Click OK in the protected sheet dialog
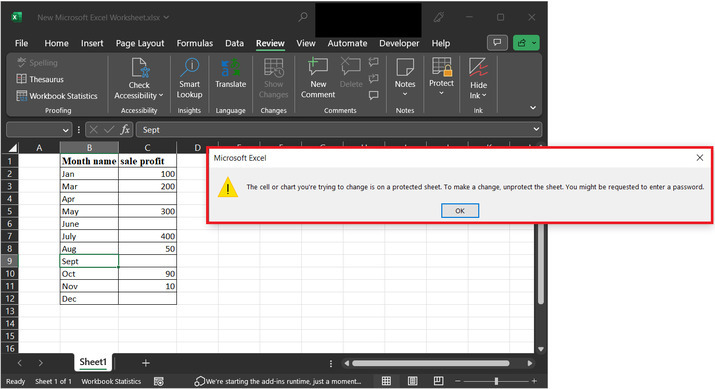This screenshot has width=715, height=389. (x=460, y=211)
